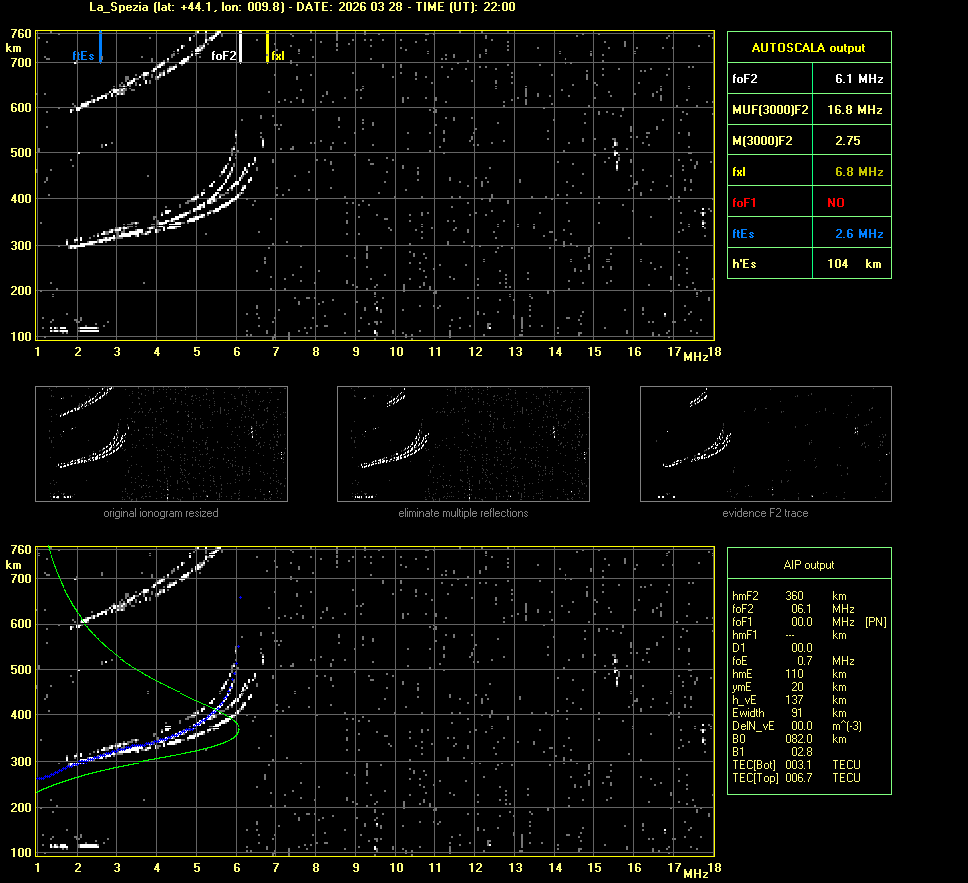Select the blue ftEs 2.6 MHz value
Screen dimensions: 968x883
(x=849, y=233)
